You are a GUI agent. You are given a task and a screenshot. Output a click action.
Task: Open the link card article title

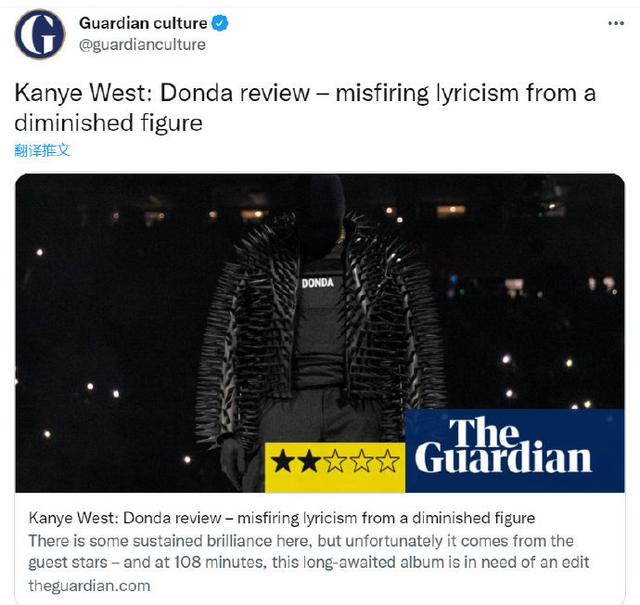(282, 518)
